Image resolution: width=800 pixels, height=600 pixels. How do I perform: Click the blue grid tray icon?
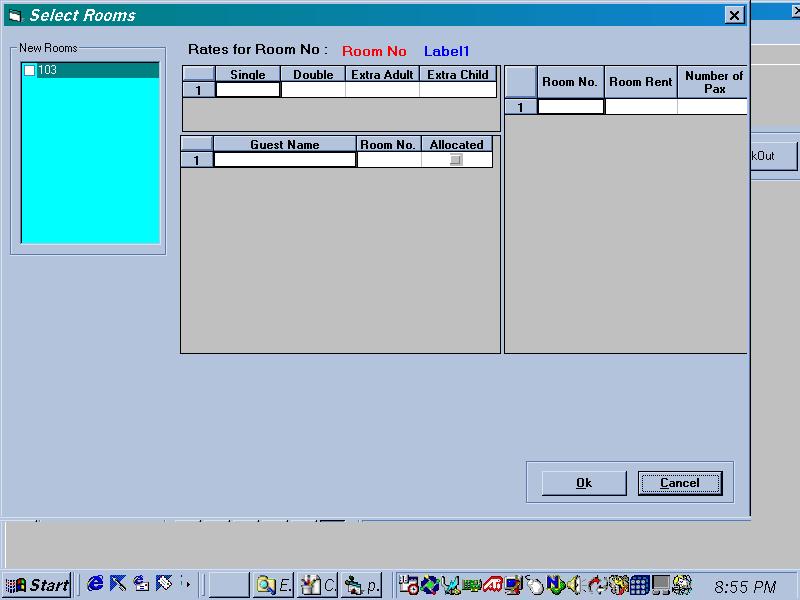tap(639, 585)
